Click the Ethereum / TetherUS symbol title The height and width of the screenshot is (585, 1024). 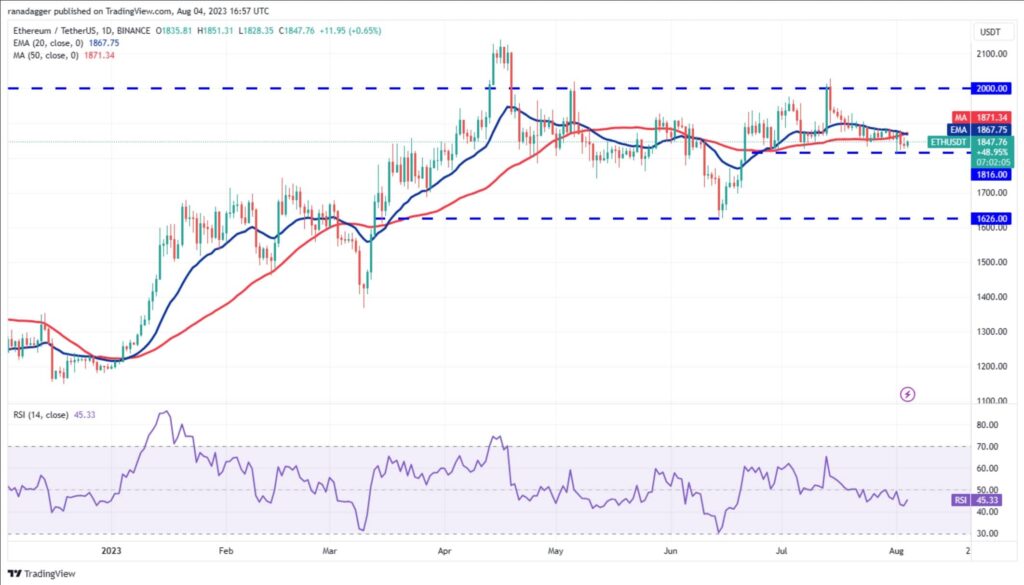point(82,31)
